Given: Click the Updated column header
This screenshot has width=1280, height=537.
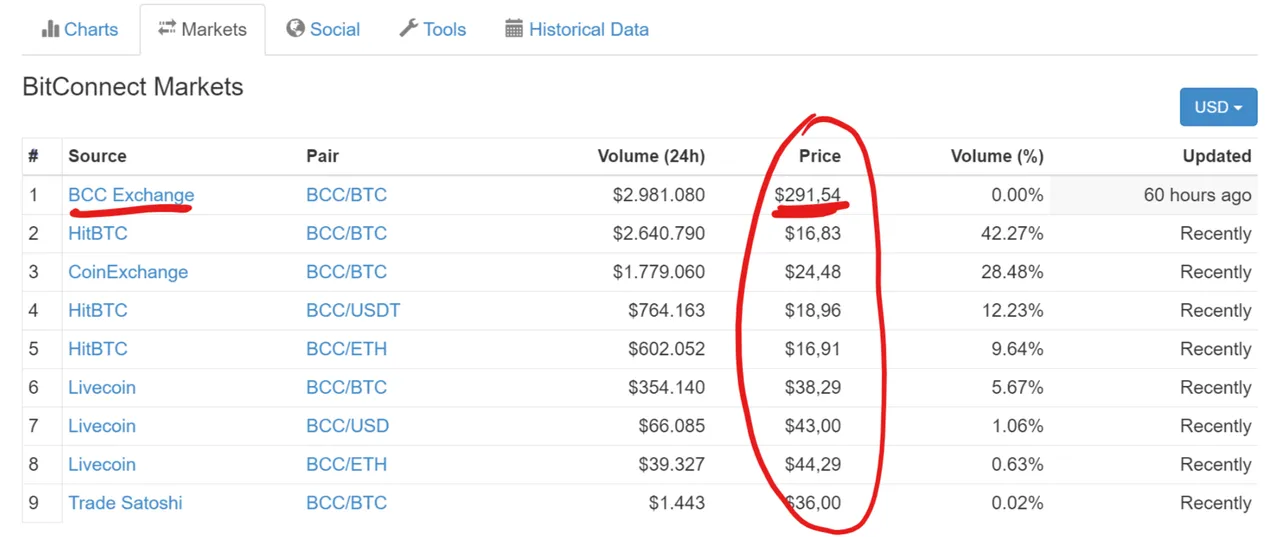Looking at the screenshot, I should [x=1217, y=156].
